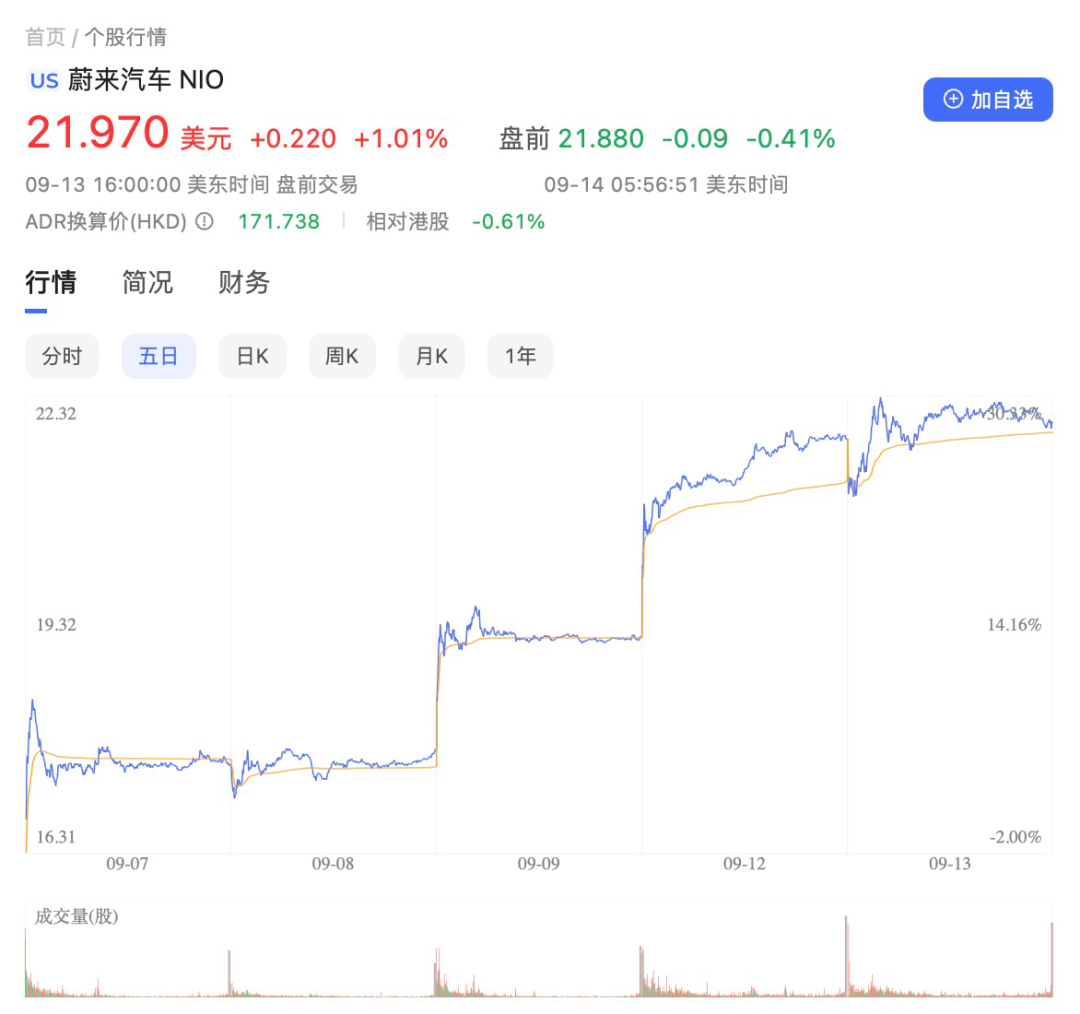Click the pre-market price 21.880
Image resolution: width=1080 pixels, height=1014 pixels.
click(601, 138)
